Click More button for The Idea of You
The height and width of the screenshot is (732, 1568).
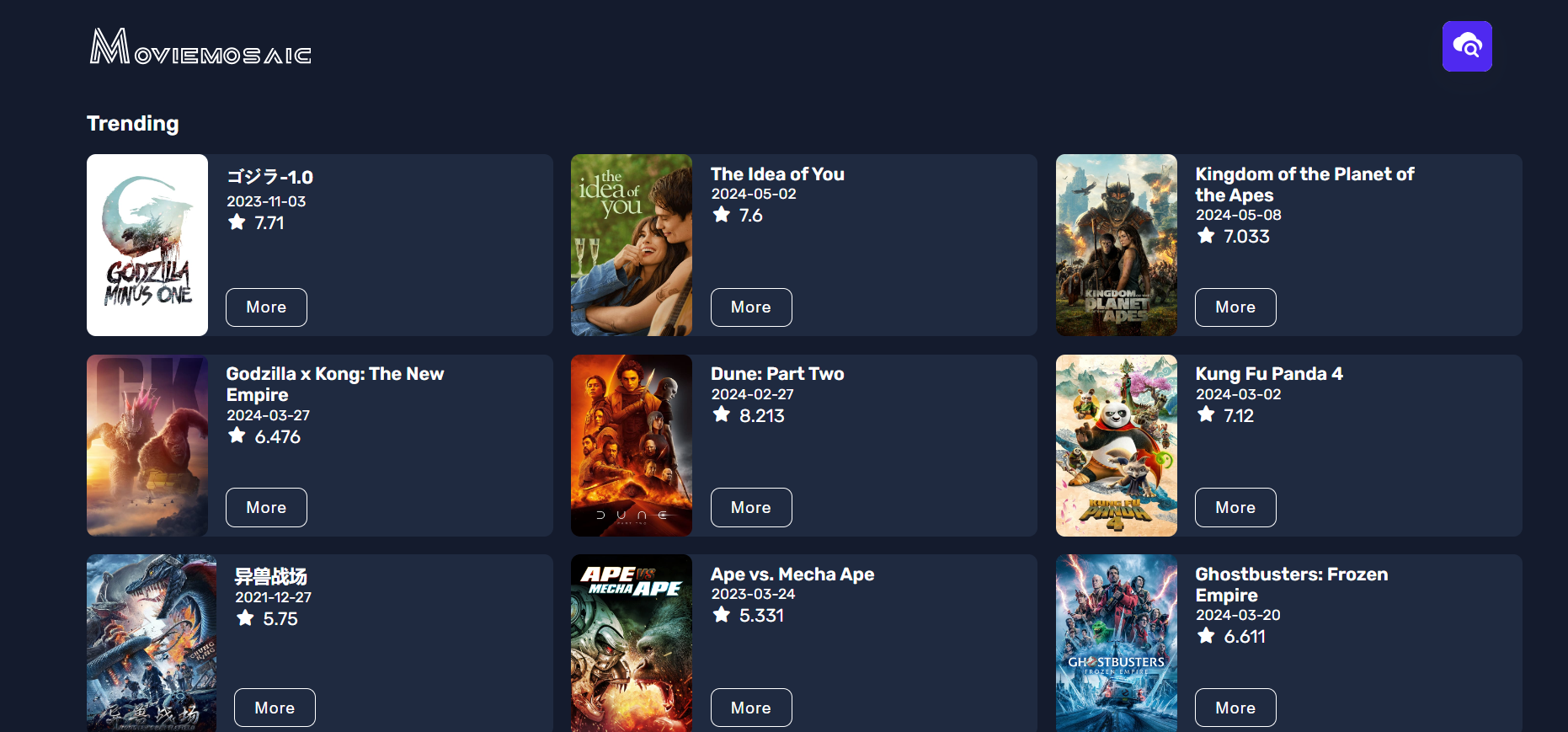point(750,307)
